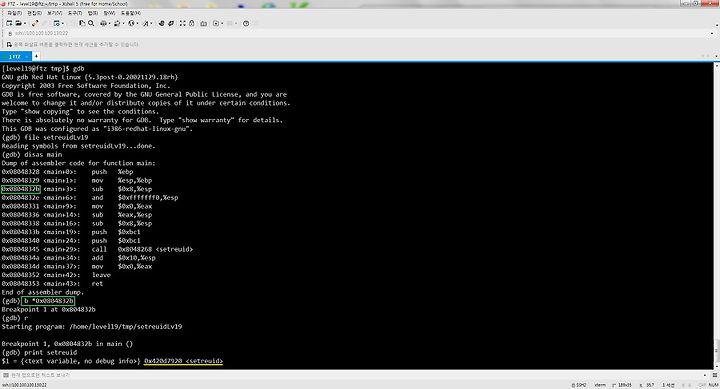
Task: Click the '(gdb) print setreuid' line
Action: point(39,352)
